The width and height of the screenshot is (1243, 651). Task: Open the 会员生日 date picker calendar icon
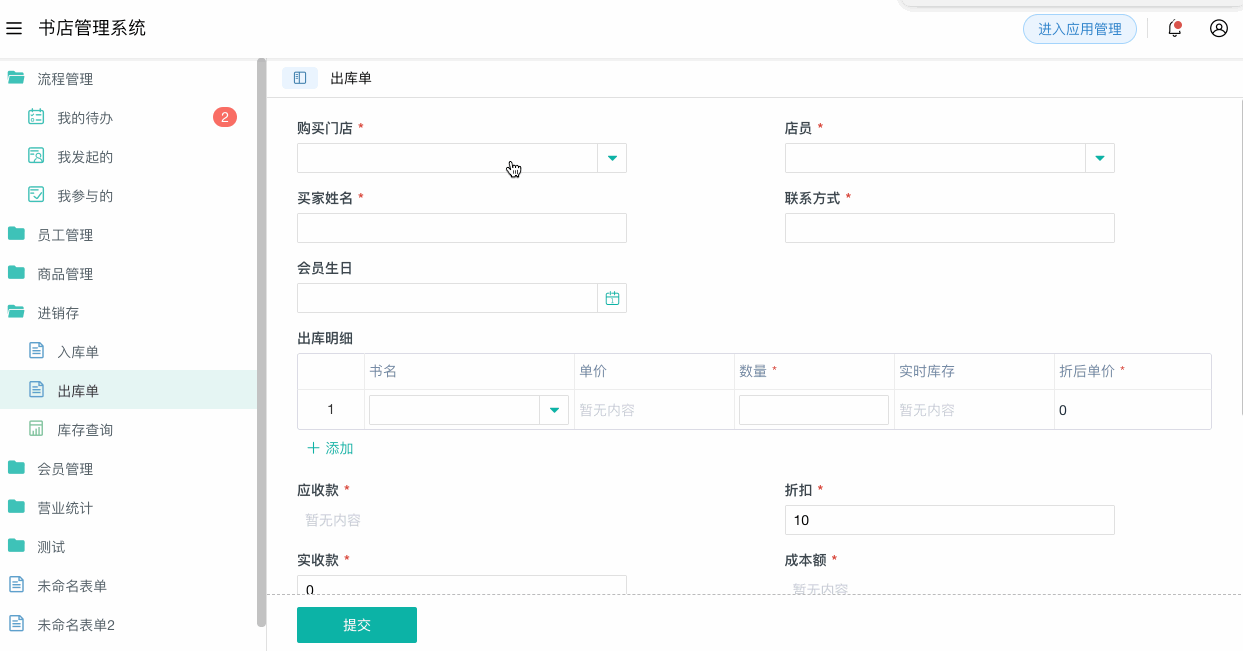[611, 297]
